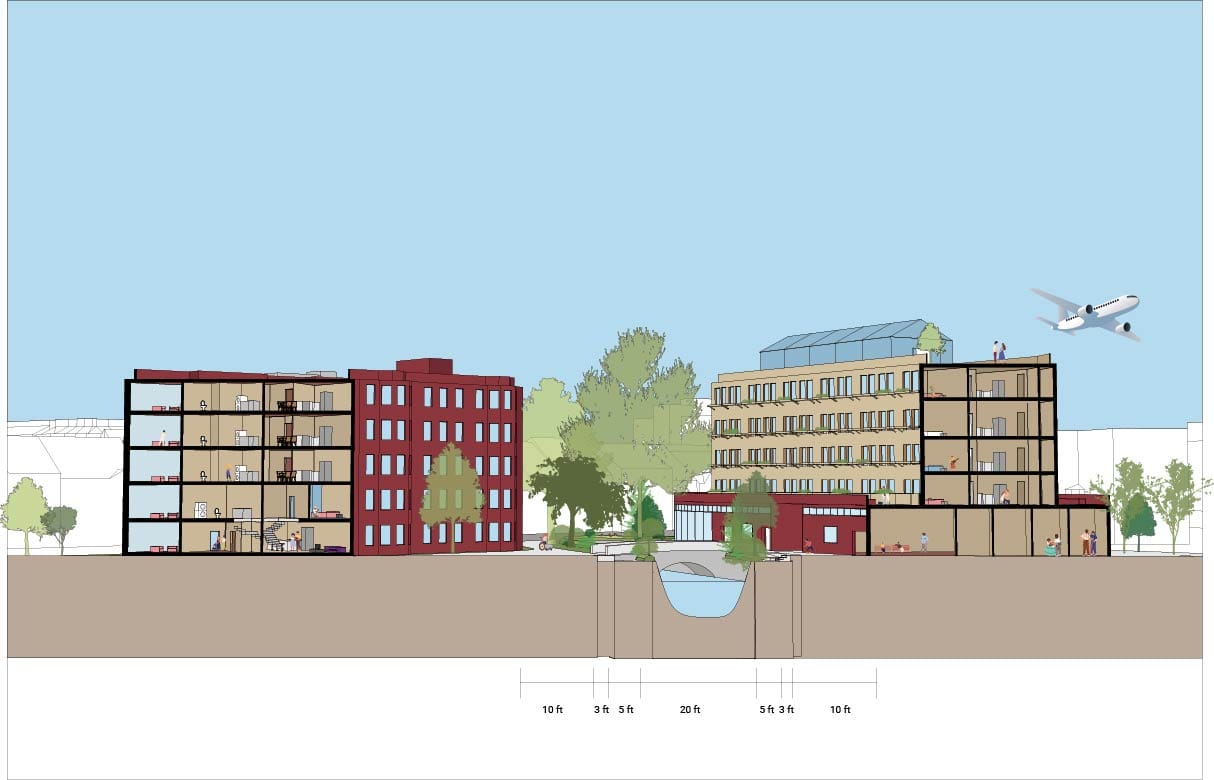Select the left "3 ft" dimension label

601,710
